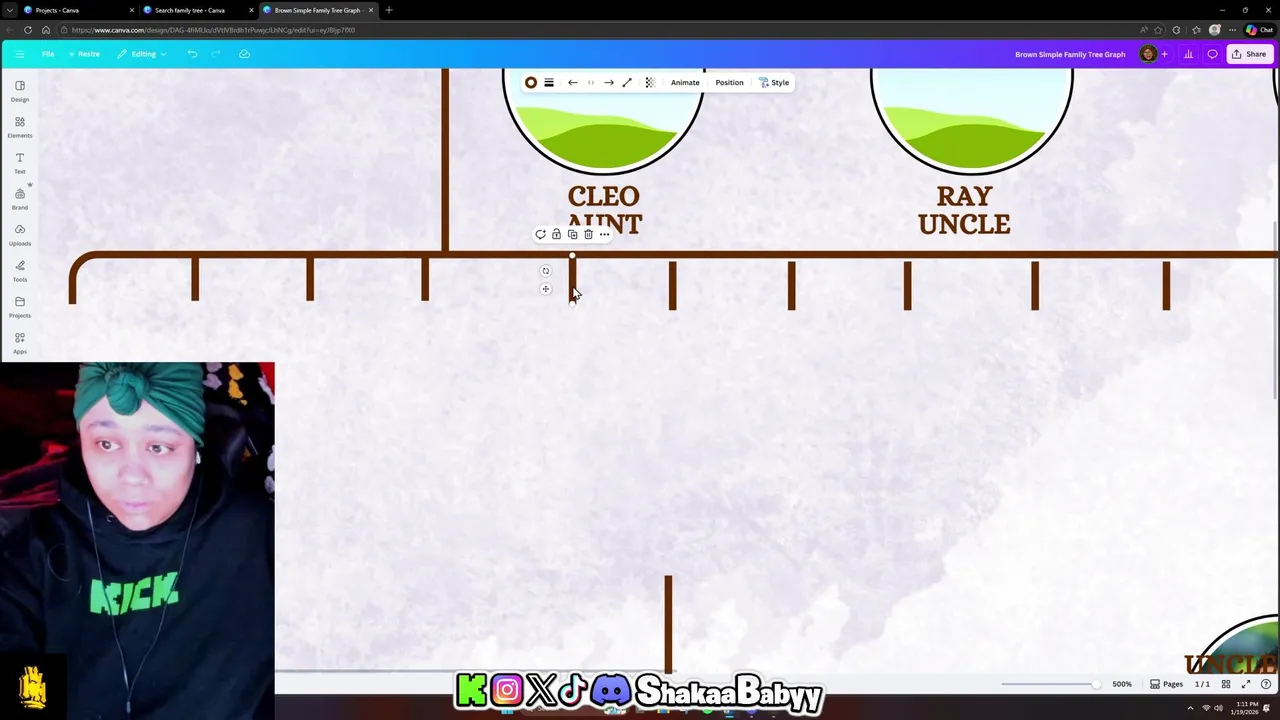Click the comment-with-refresh icon above line
This screenshot has width=1280, height=720.
540,234
